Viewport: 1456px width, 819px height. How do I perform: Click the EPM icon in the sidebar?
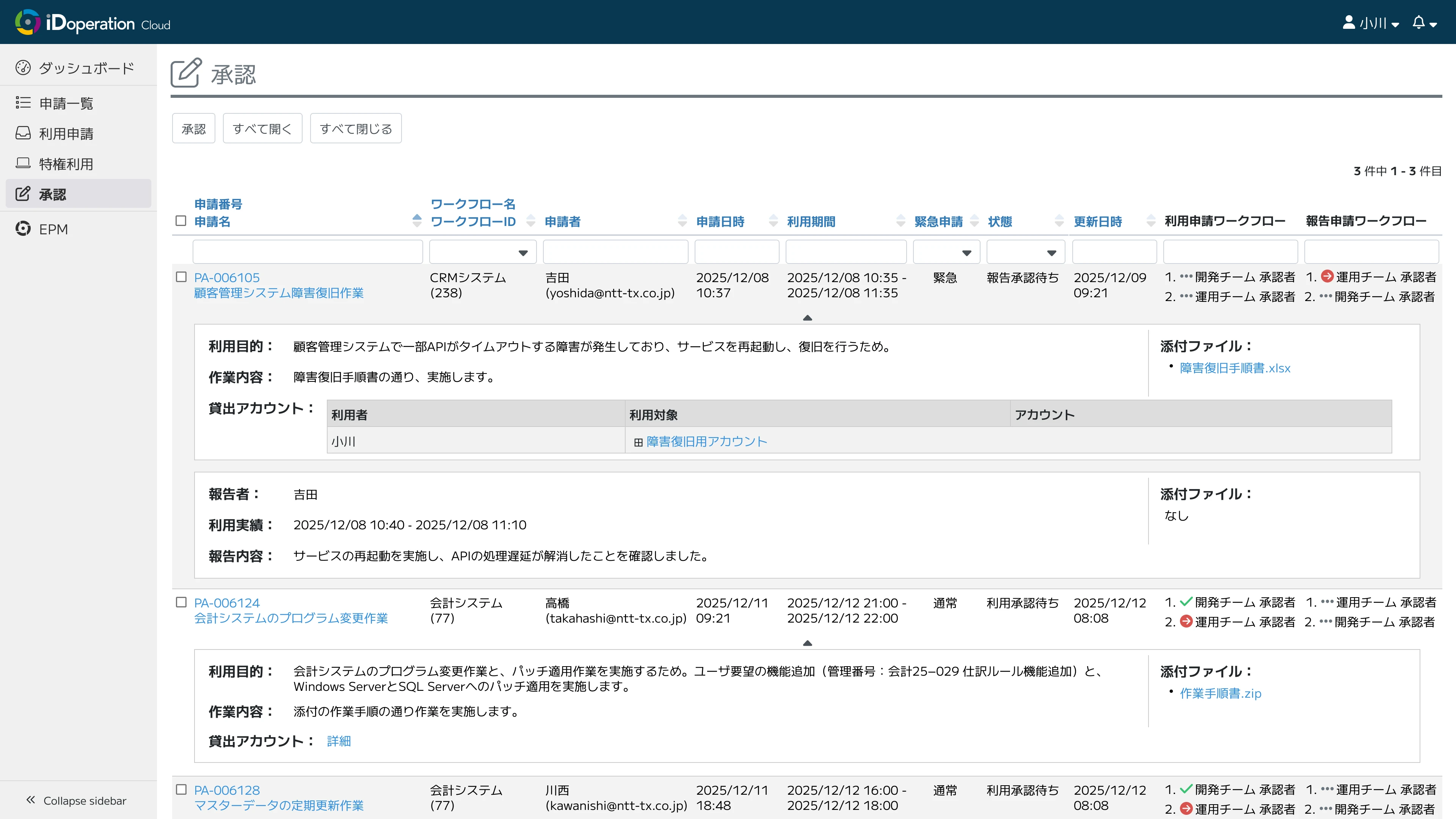23,229
